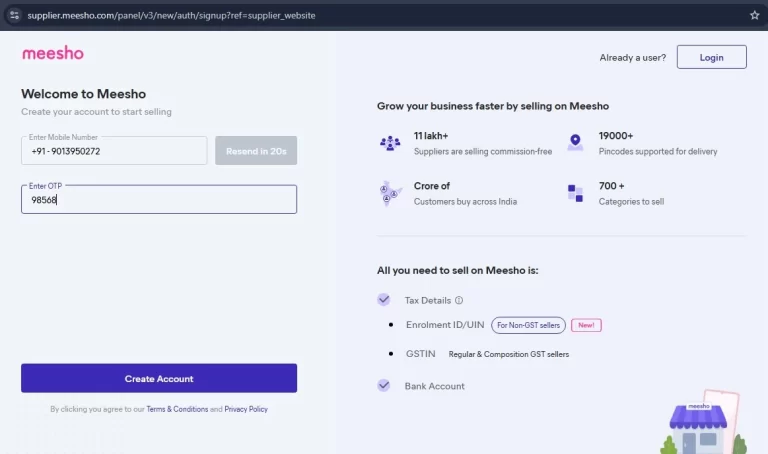Click the 'Tax Details' label

point(428,300)
